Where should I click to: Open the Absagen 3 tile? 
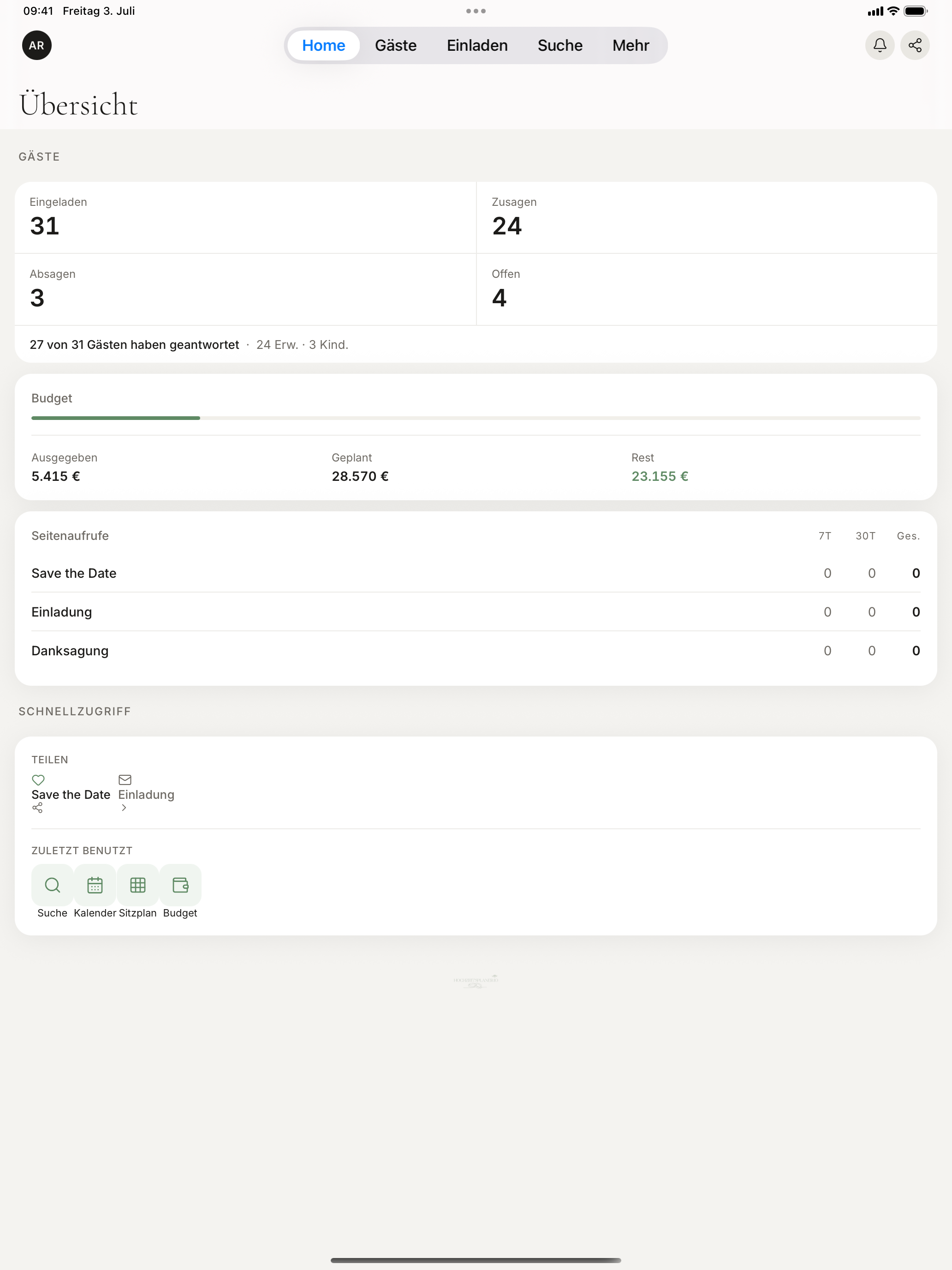245,289
